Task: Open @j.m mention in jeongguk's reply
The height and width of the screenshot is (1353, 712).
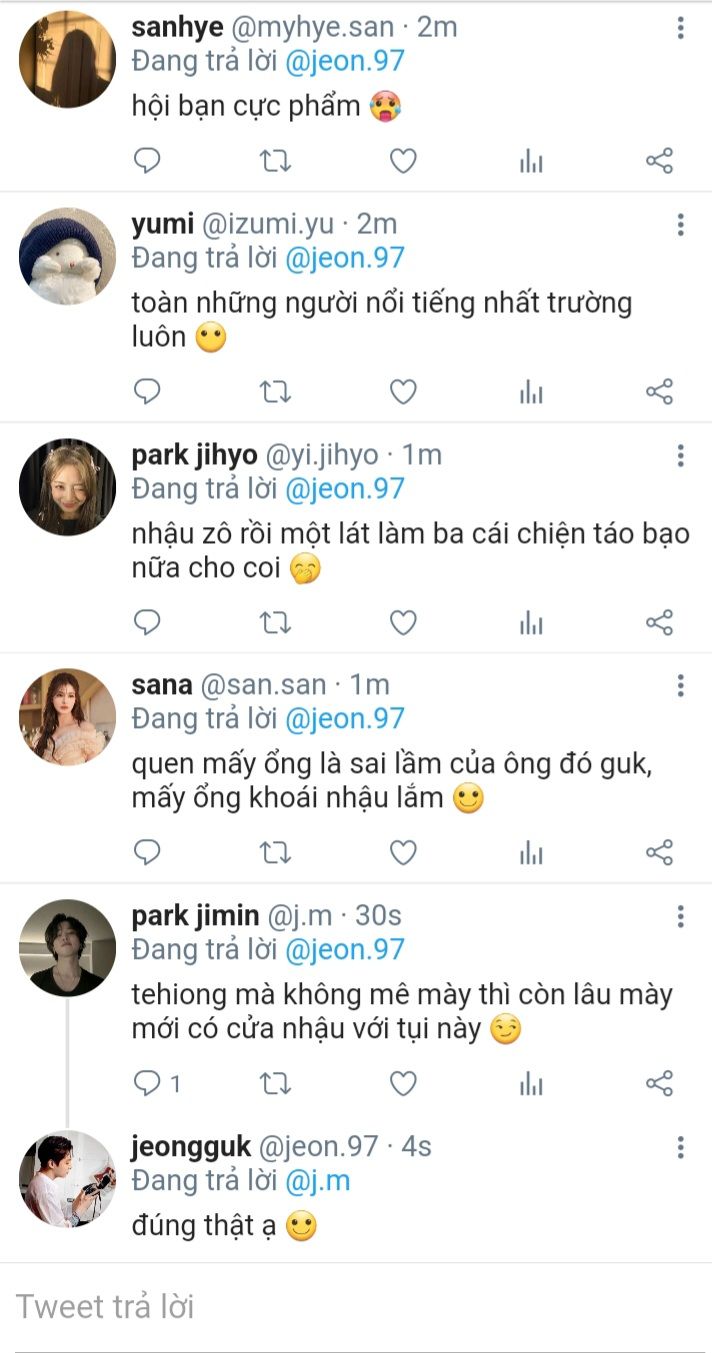Action: coord(317,1181)
